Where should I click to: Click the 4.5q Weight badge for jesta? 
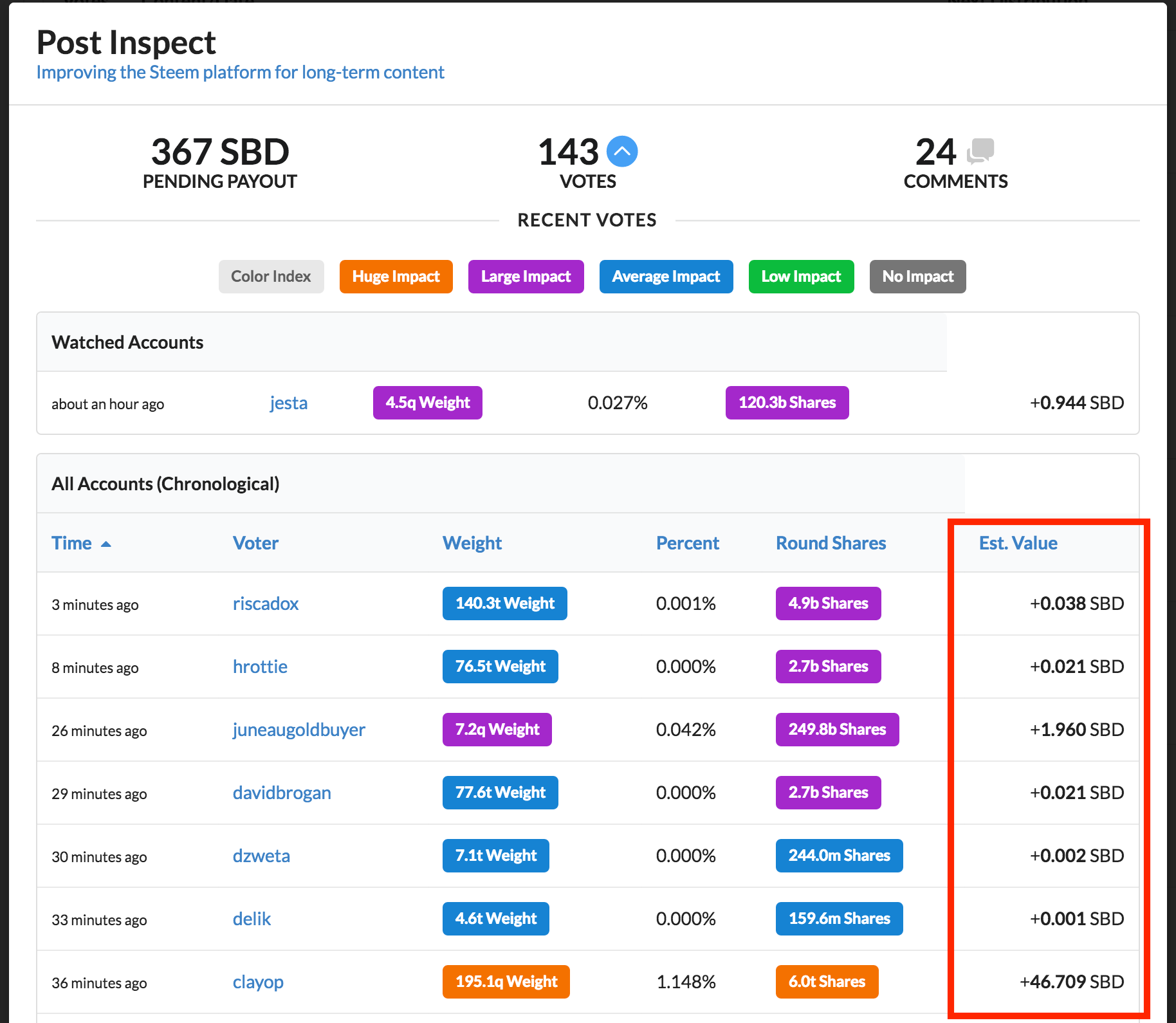427,403
